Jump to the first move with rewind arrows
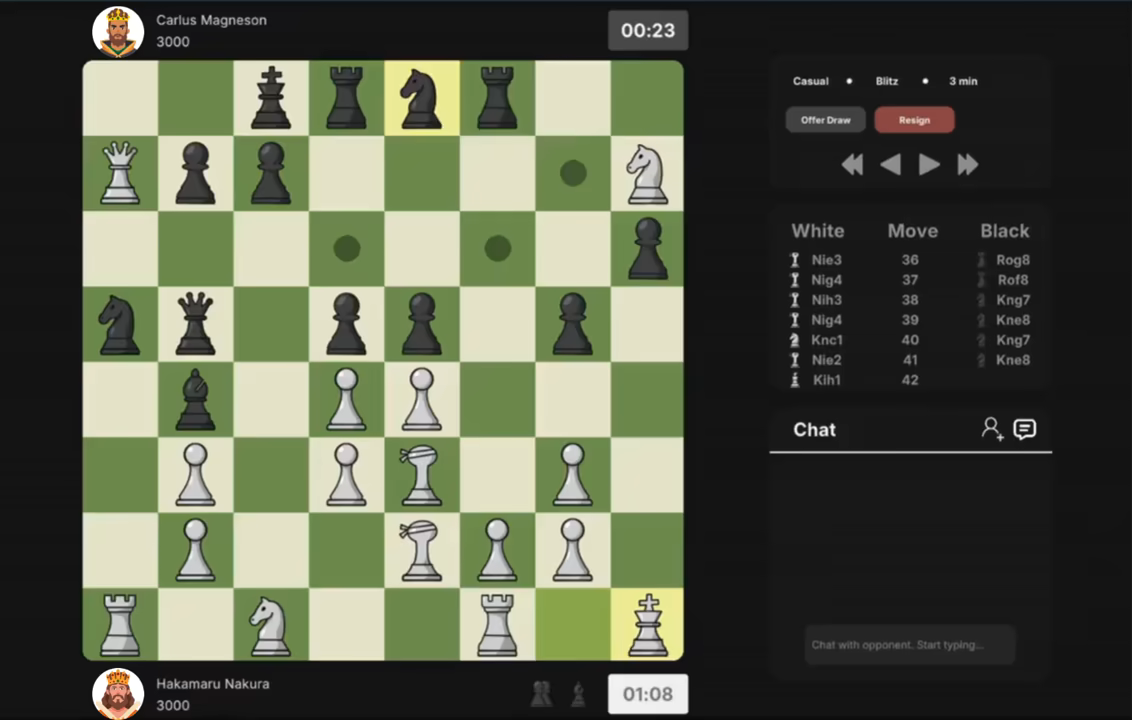Screen dimensions: 1132x720 853,165
